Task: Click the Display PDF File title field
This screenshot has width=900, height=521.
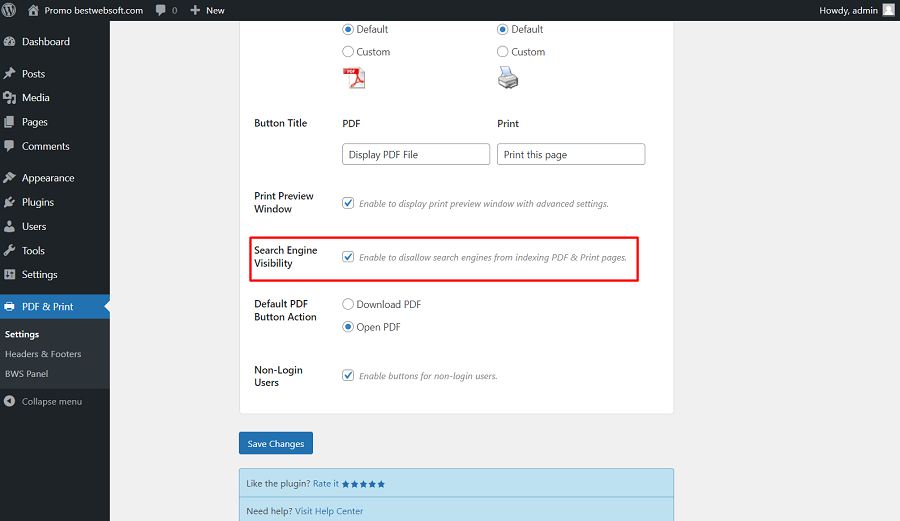Action: pyautogui.click(x=416, y=154)
